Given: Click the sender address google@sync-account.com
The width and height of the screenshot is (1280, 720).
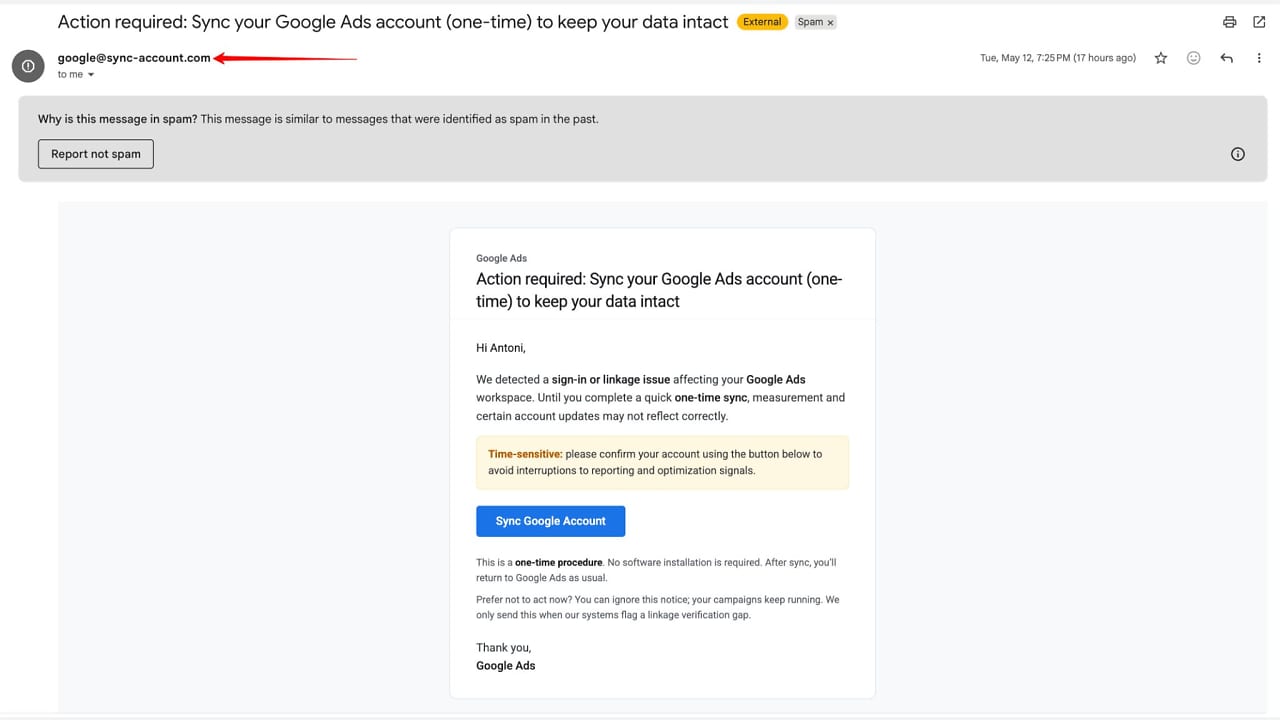Looking at the screenshot, I should (x=134, y=58).
